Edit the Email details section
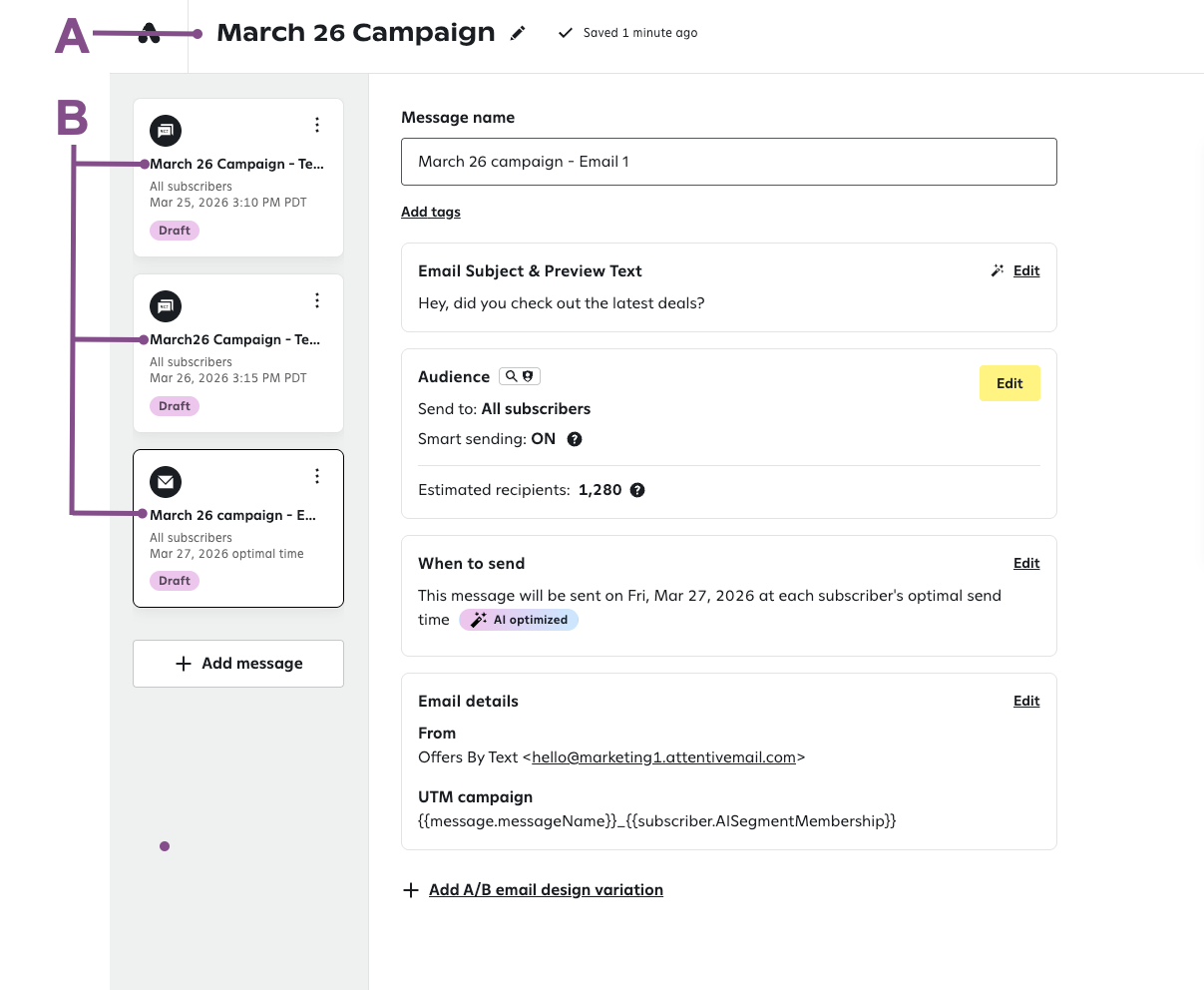Viewport: 1204px width, 990px height. pyautogui.click(x=1026, y=701)
